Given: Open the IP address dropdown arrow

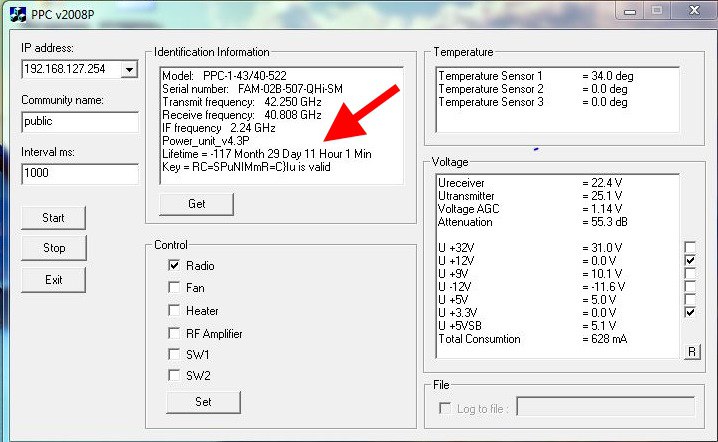Looking at the screenshot, I should pos(129,69).
